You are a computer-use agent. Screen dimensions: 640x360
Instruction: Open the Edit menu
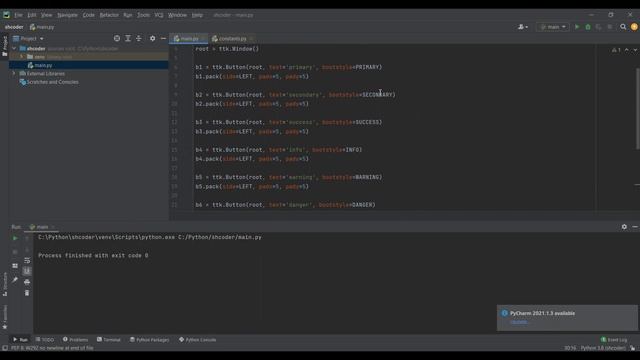(32, 15)
